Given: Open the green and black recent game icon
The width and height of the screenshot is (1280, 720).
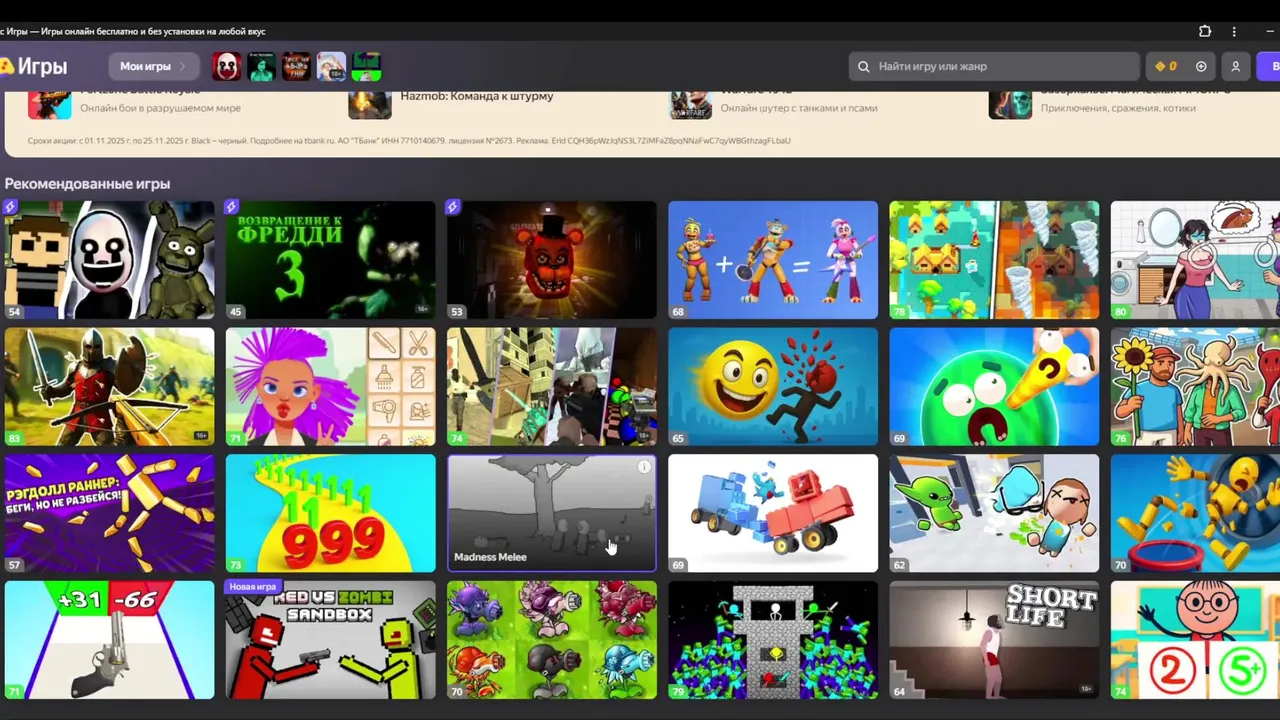Looking at the screenshot, I should (366, 67).
